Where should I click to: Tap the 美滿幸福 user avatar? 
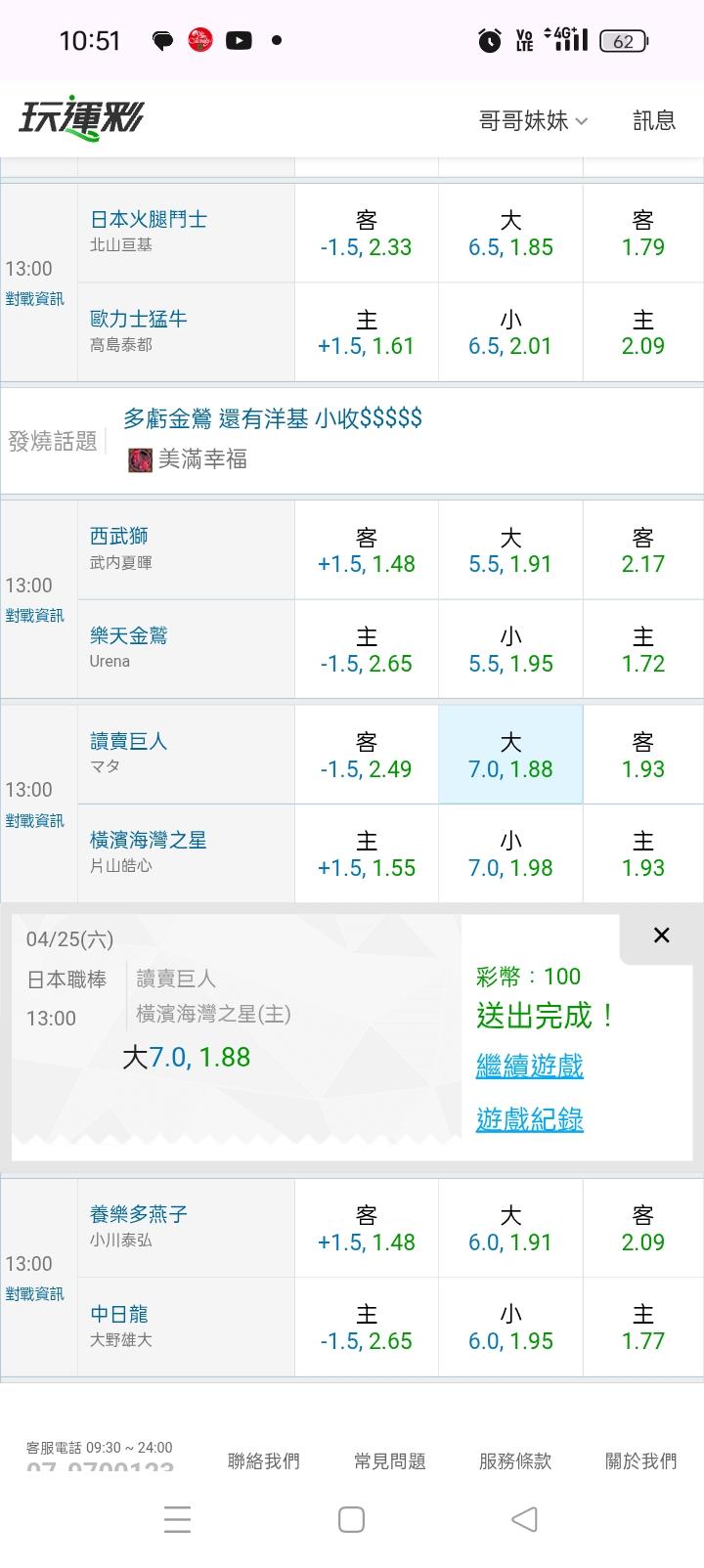pyautogui.click(x=140, y=459)
